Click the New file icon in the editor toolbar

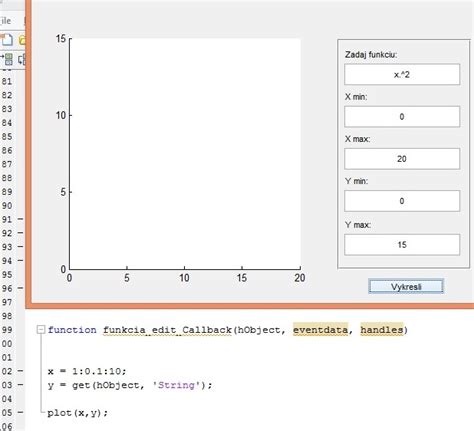tap(7, 40)
